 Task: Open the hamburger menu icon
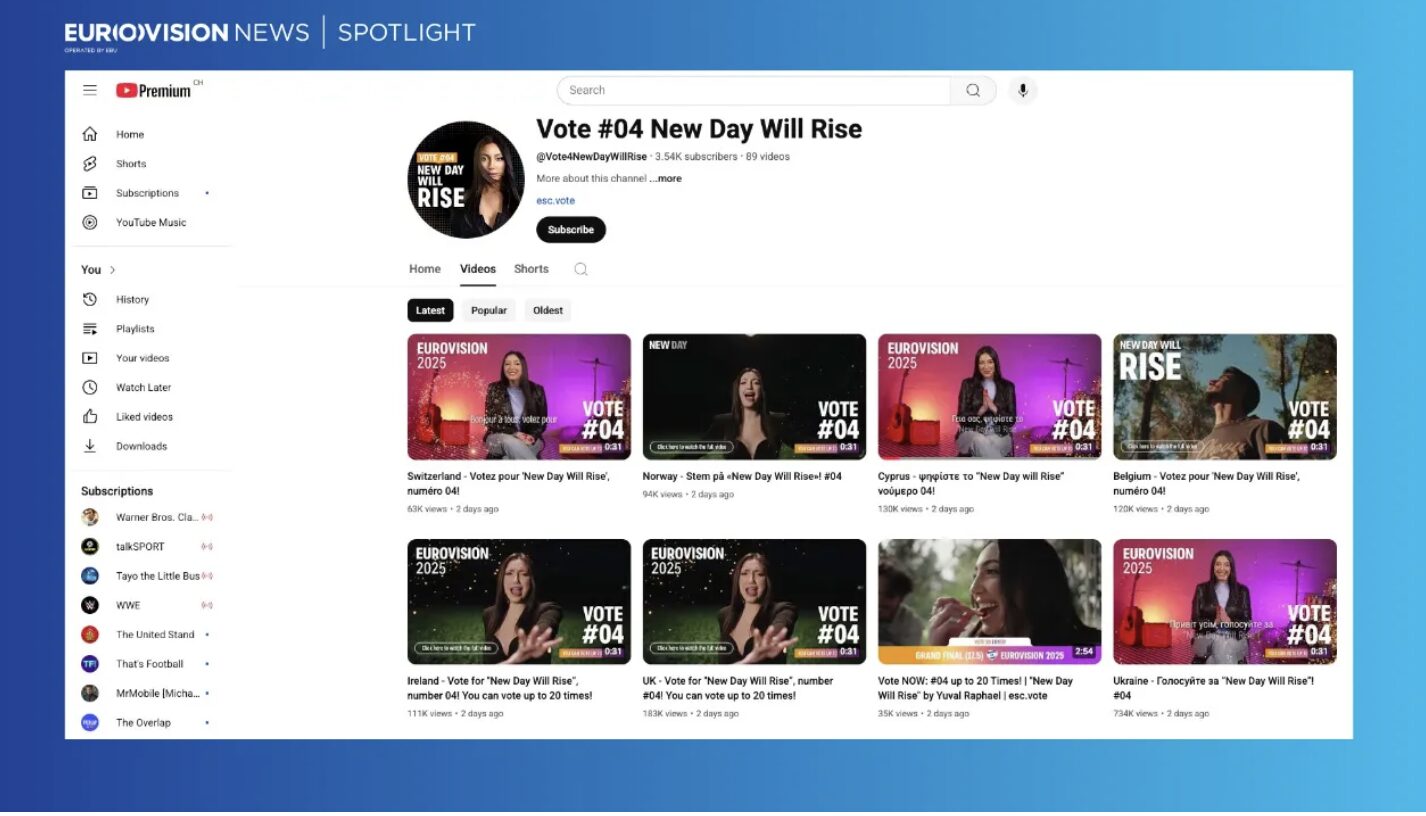pos(90,90)
